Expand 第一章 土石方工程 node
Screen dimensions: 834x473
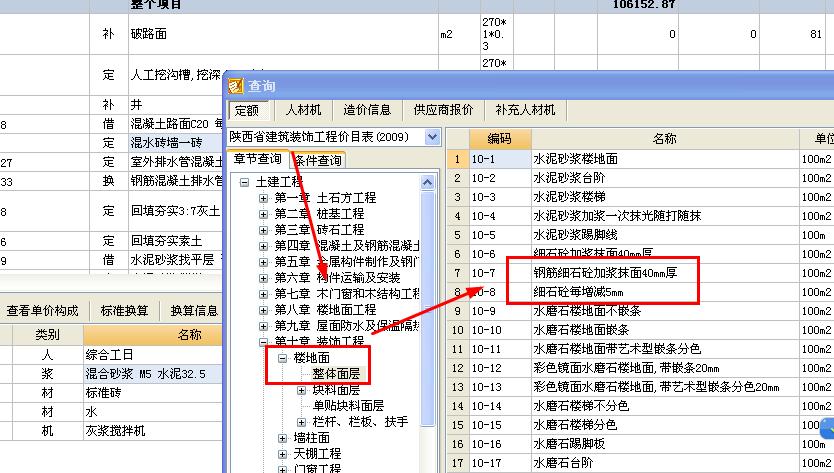[263, 198]
